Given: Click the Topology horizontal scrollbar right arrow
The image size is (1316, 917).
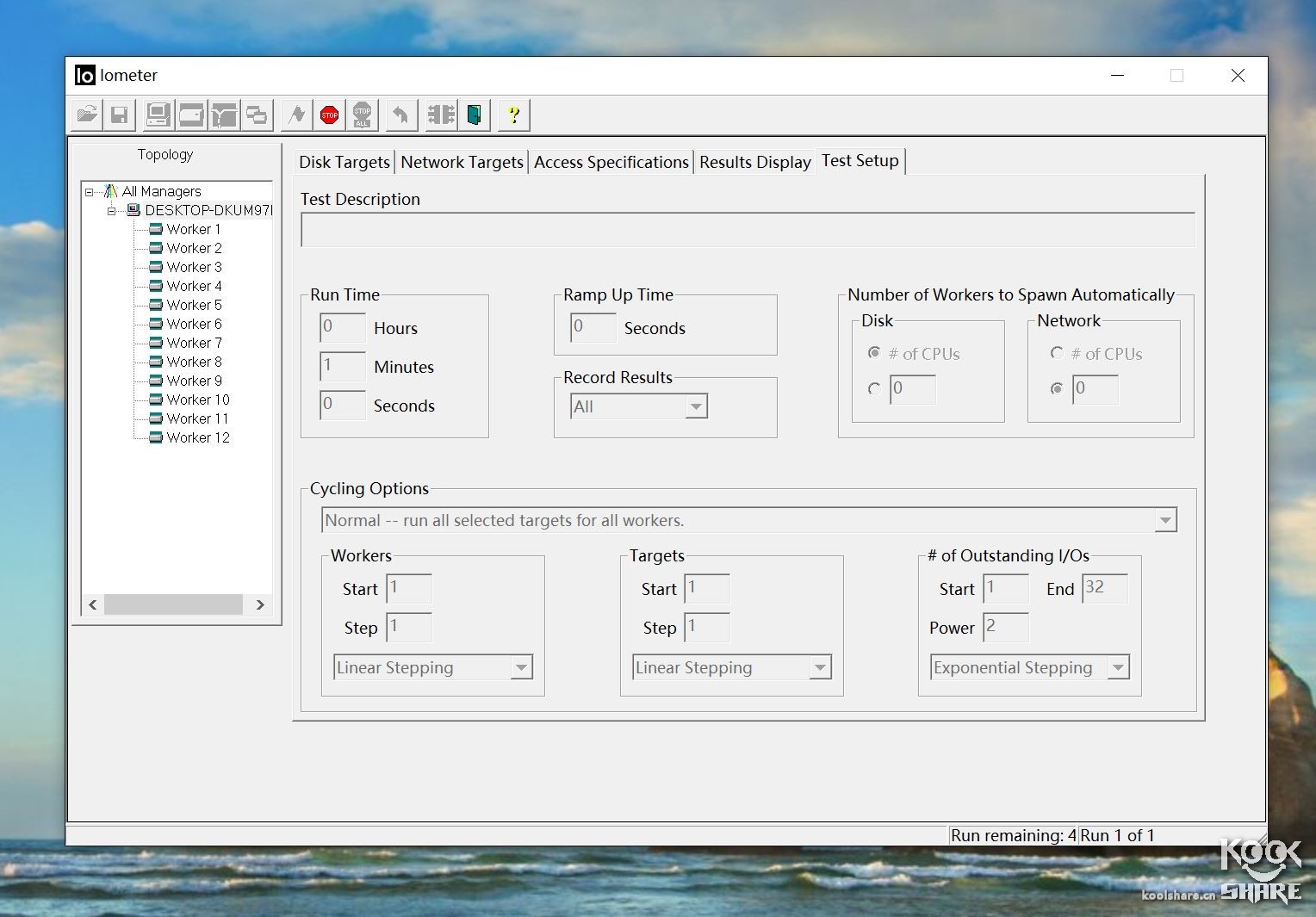Looking at the screenshot, I should (260, 605).
